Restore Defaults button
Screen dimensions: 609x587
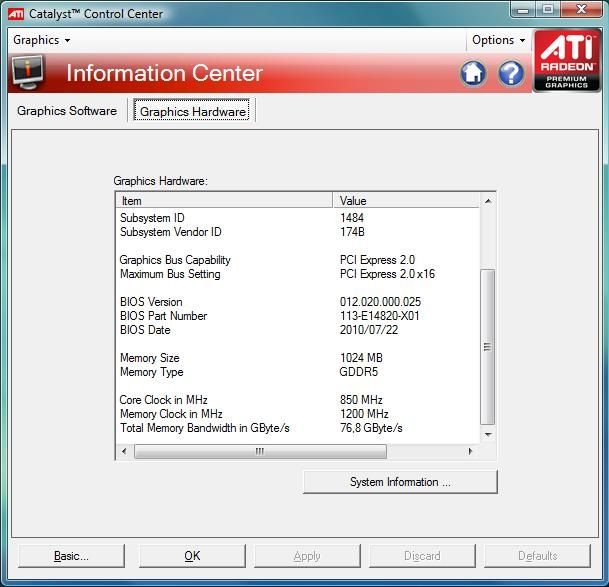538,556
